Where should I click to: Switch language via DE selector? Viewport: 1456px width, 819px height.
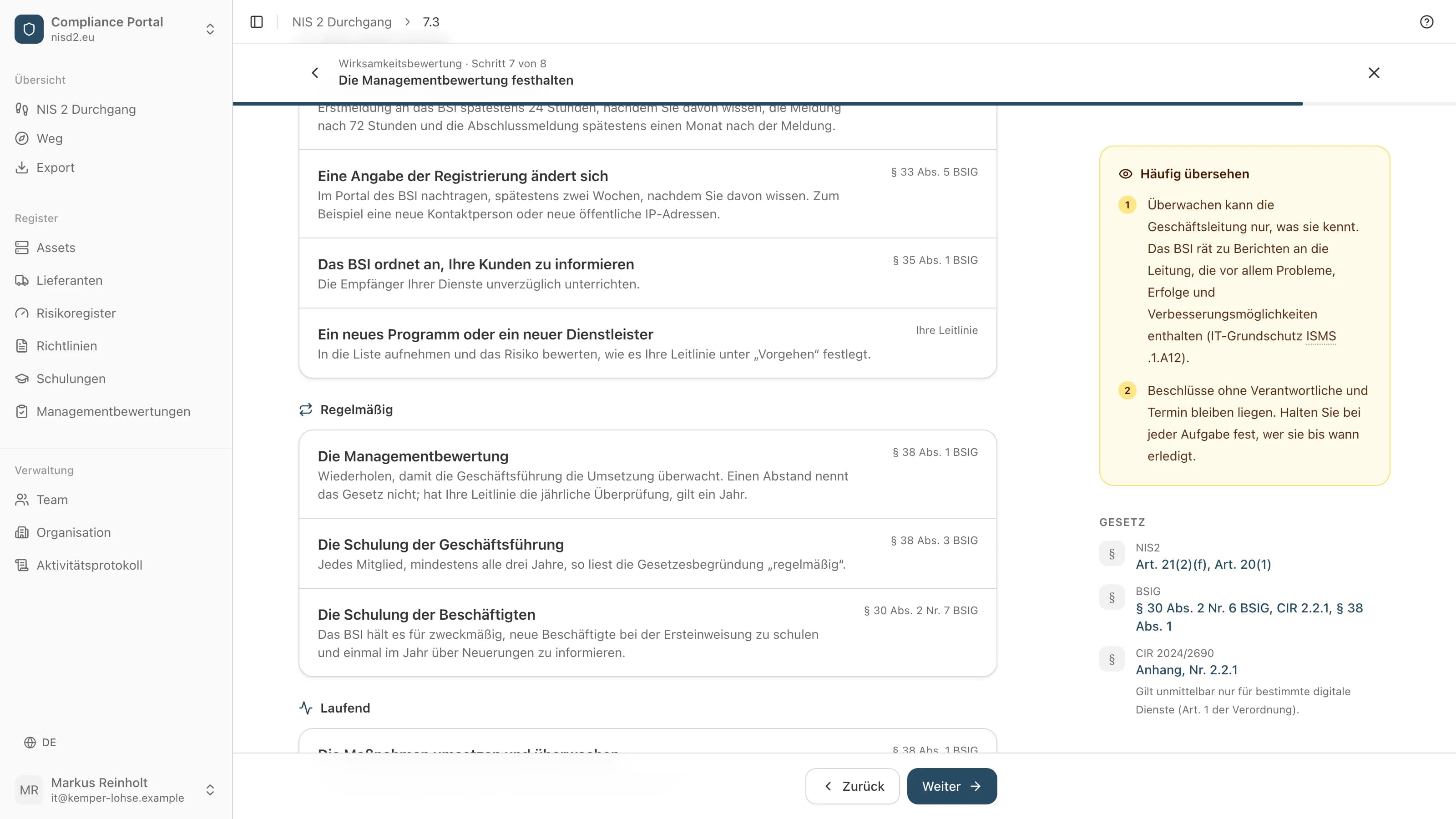(x=40, y=742)
